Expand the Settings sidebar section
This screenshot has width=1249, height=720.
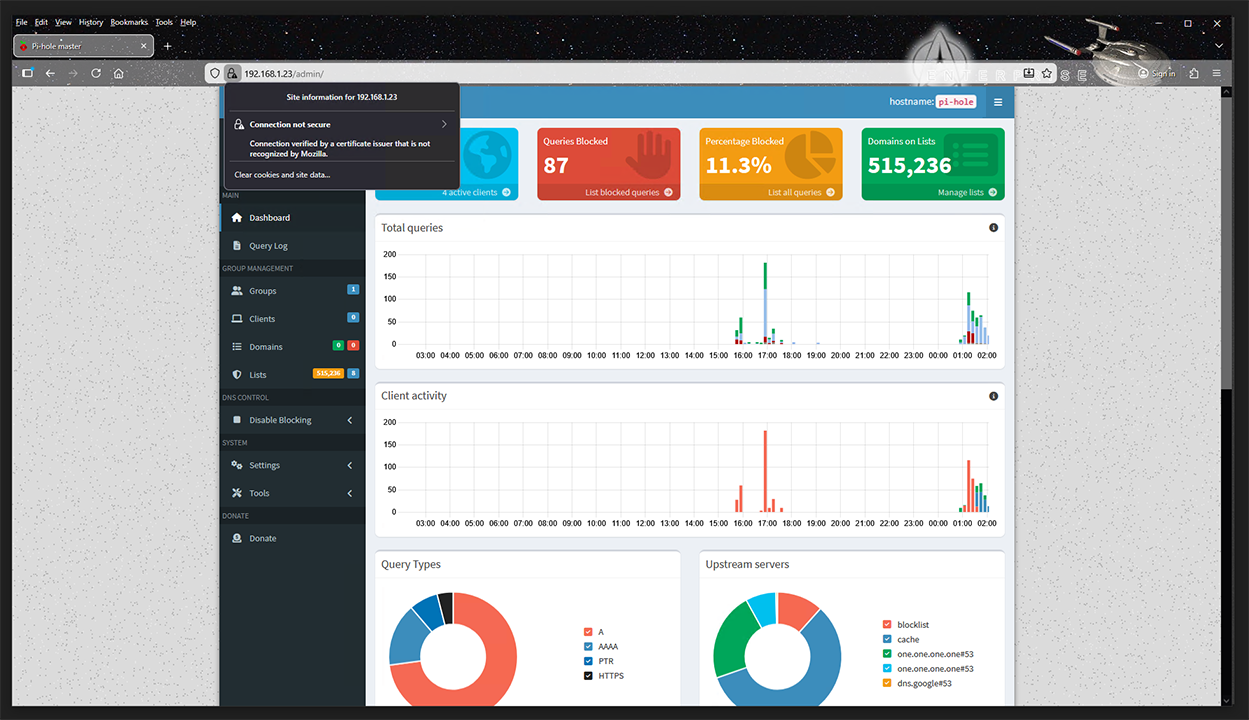[x=349, y=465]
